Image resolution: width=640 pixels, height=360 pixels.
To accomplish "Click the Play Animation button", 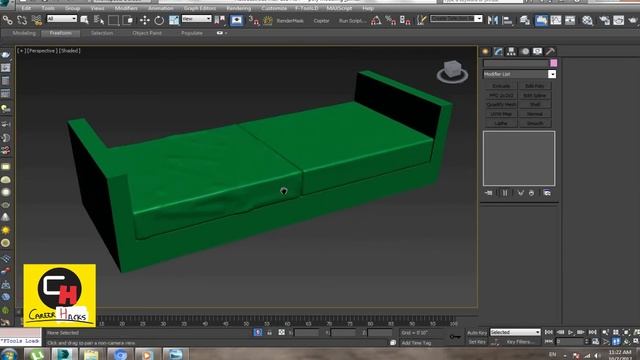I will 570,332.
